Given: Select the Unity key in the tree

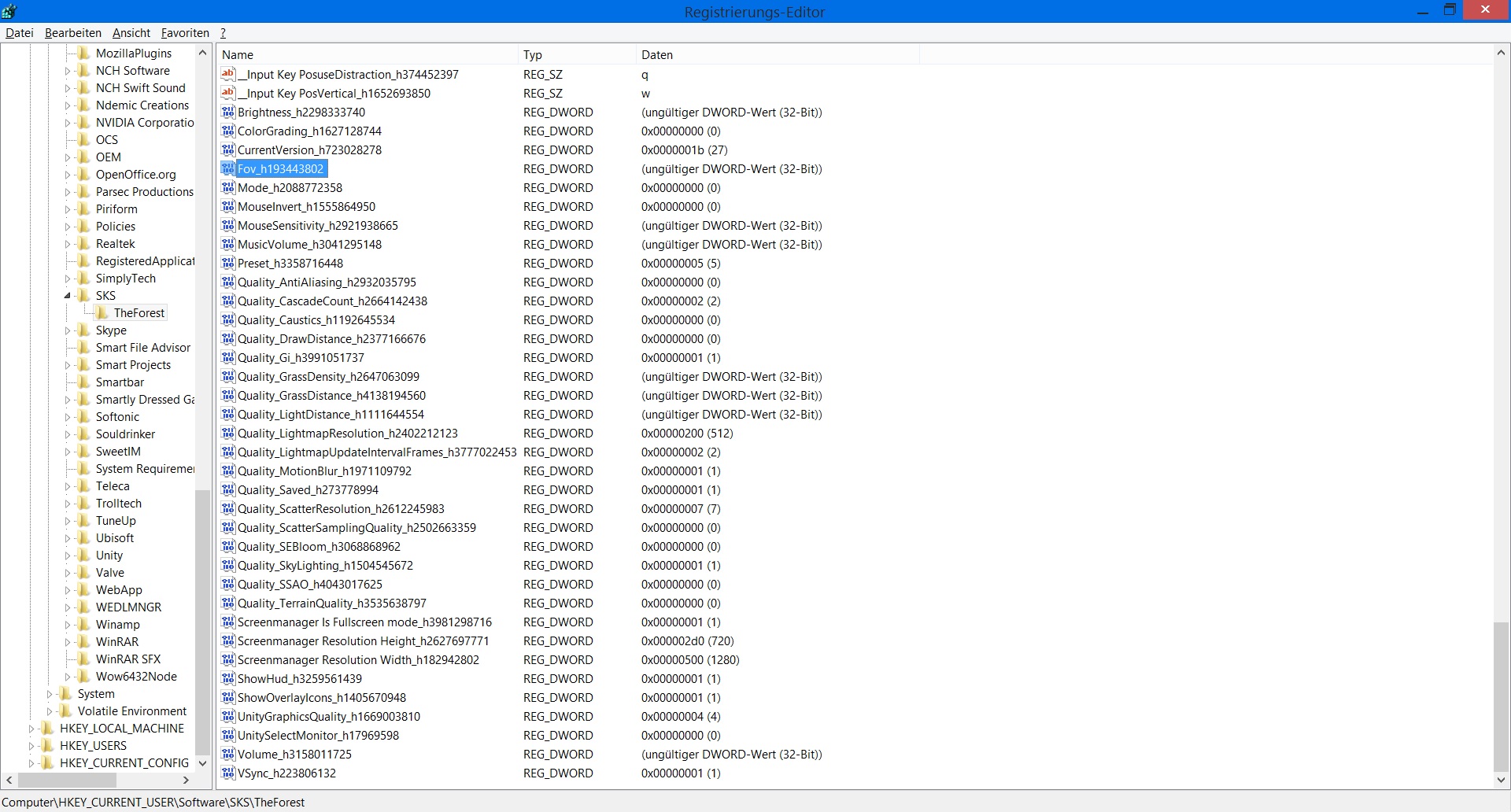Looking at the screenshot, I should 109,555.
